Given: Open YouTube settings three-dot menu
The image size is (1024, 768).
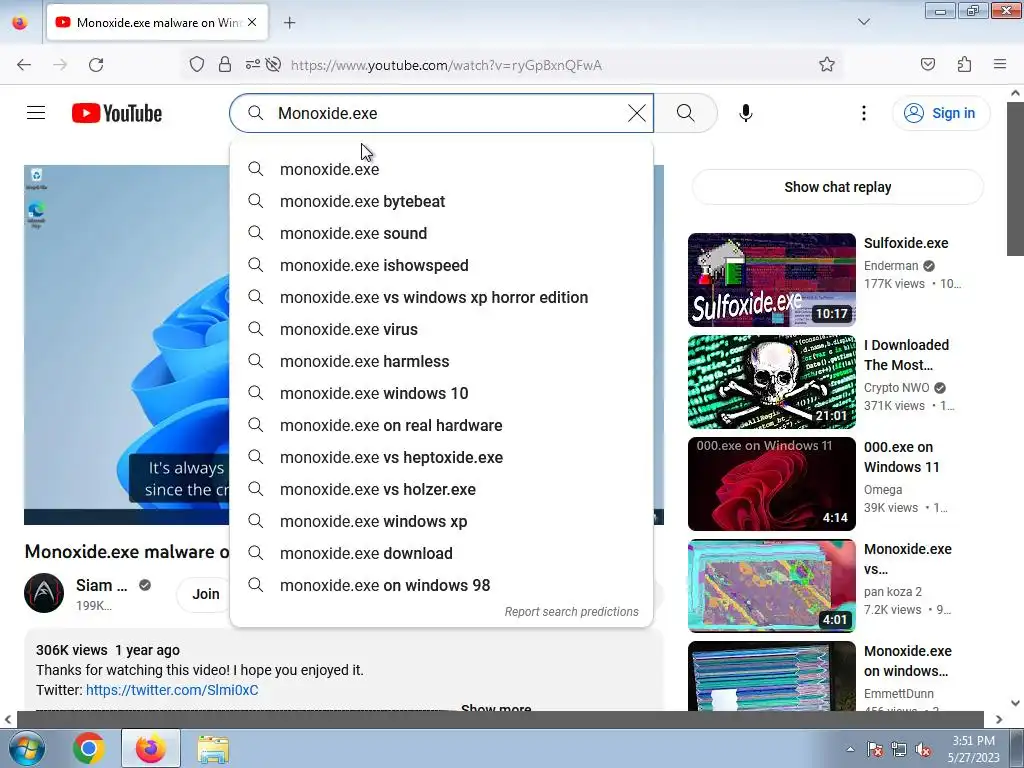Looking at the screenshot, I should (863, 113).
